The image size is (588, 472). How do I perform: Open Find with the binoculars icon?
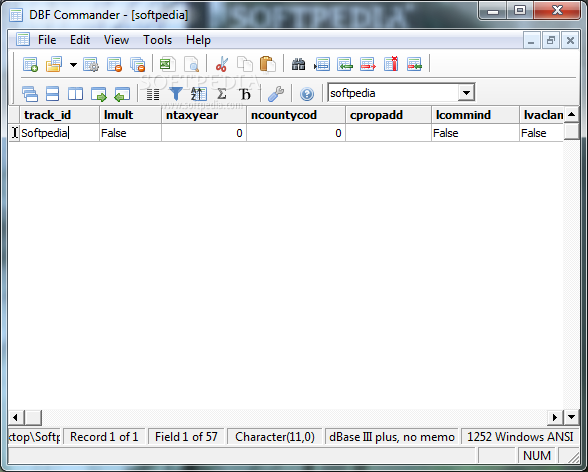pyautogui.click(x=298, y=64)
